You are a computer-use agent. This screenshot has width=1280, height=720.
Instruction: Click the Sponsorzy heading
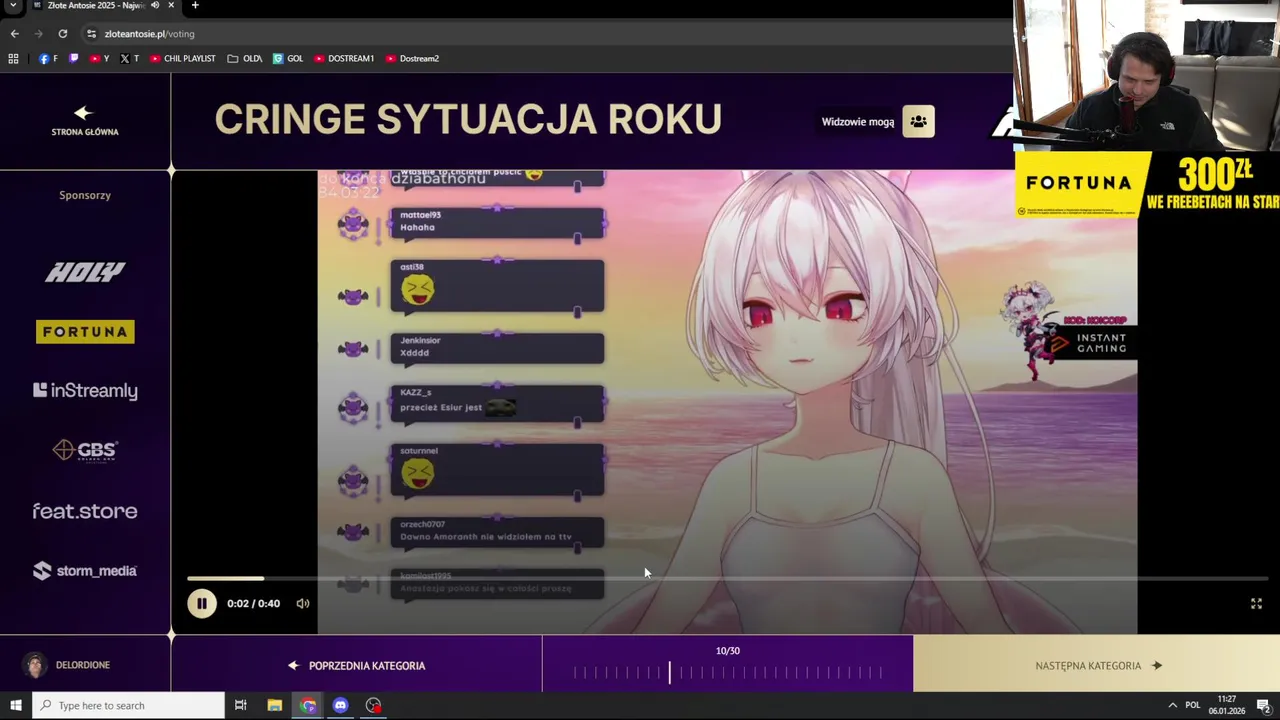pyautogui.click(x=85, y=195)
